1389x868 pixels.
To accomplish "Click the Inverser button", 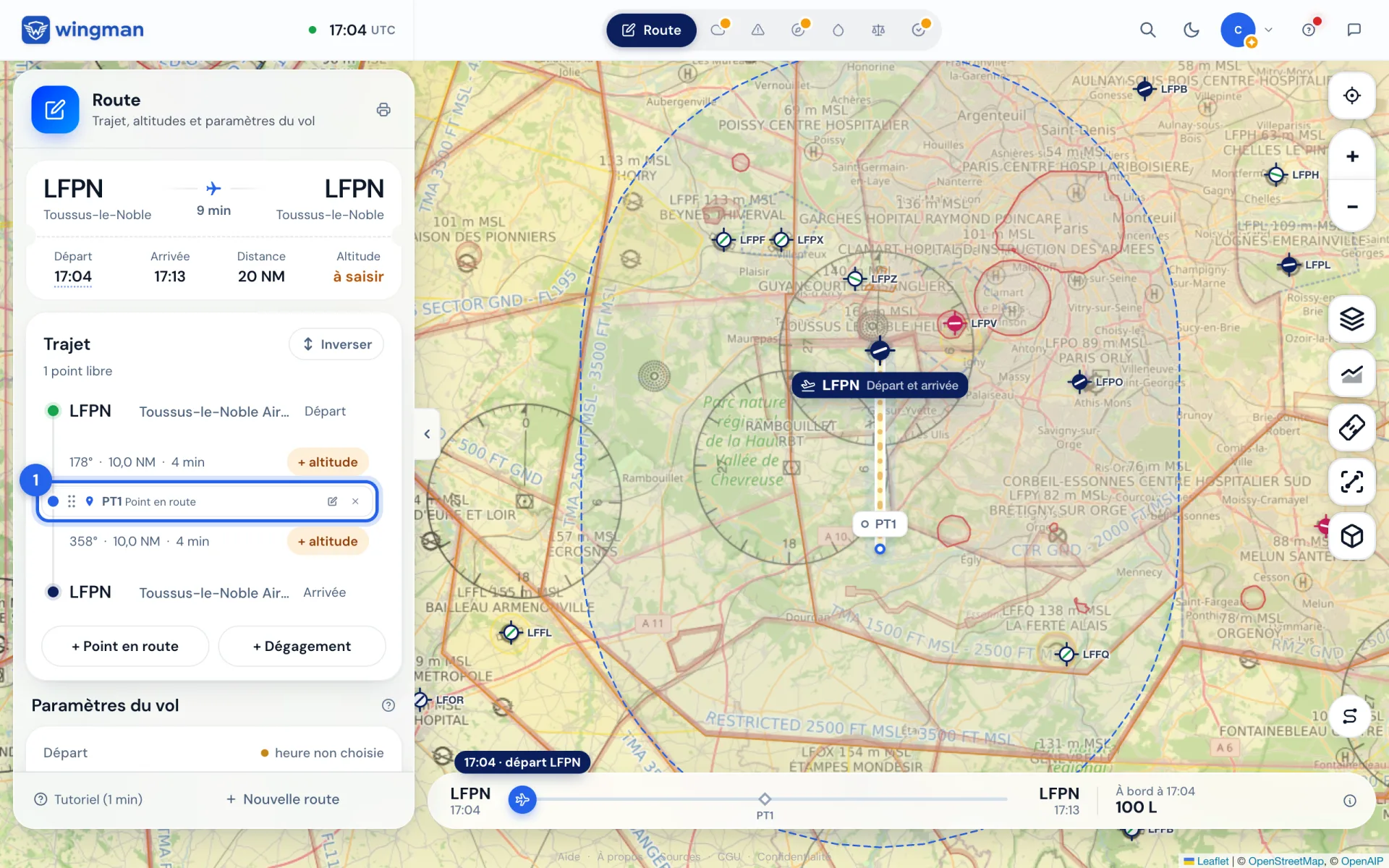I will pos(336,344).
